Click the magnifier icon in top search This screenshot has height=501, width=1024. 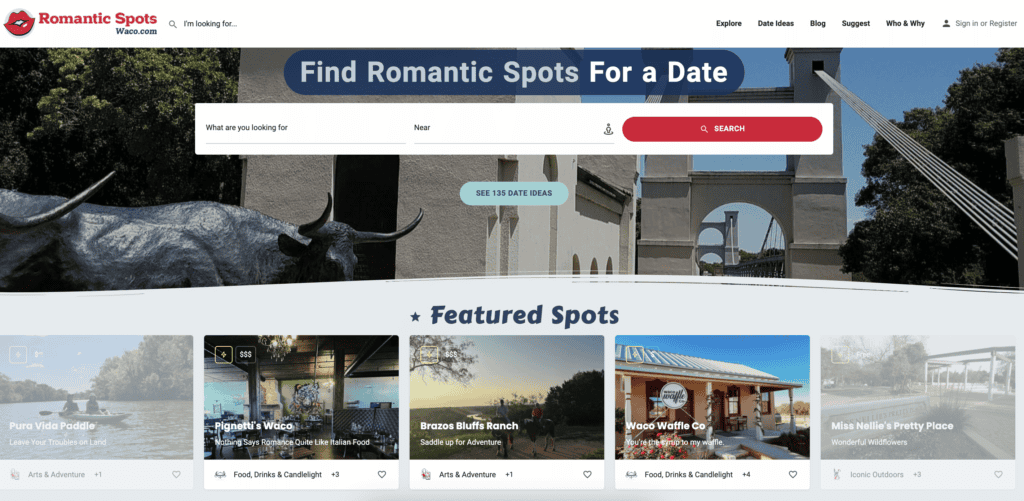173,24
